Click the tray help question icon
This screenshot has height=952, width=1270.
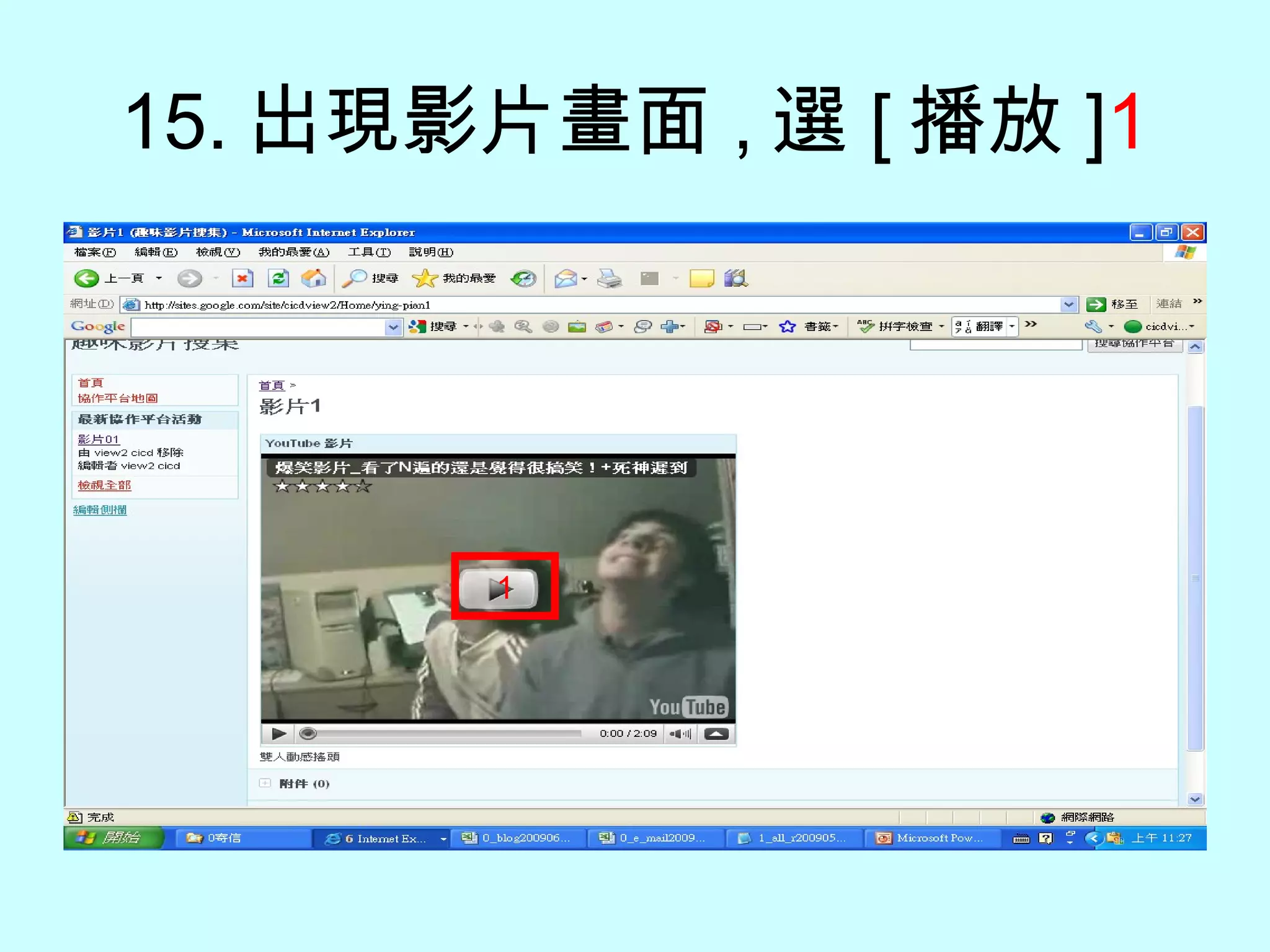1046,839
